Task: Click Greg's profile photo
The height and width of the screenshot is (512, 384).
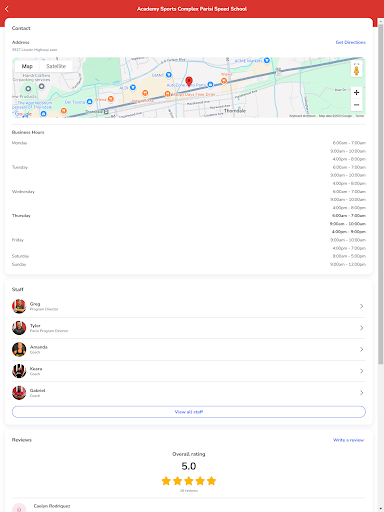Action: point(19,306)
